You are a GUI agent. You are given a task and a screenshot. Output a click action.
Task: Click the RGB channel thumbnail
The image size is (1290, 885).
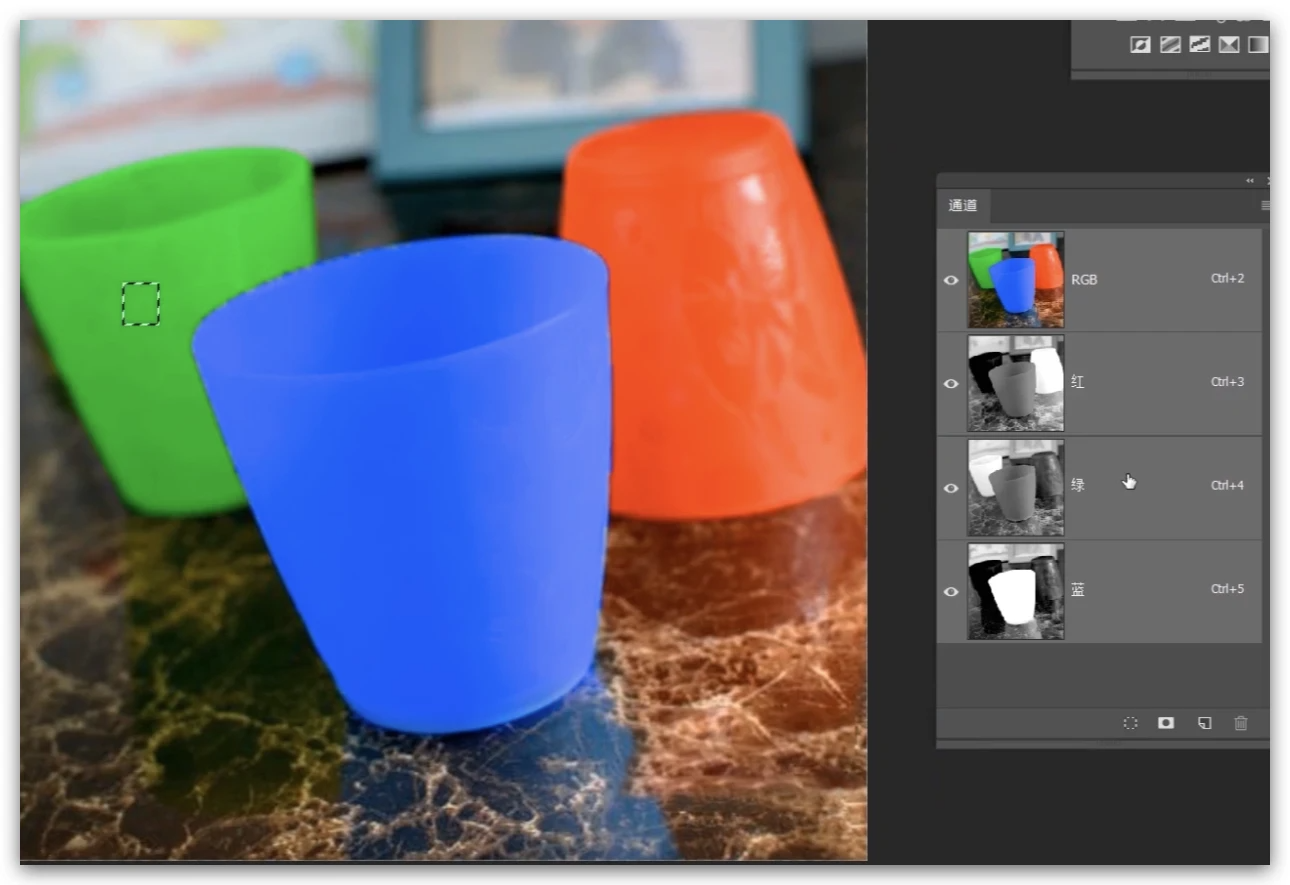[1015, 280]
